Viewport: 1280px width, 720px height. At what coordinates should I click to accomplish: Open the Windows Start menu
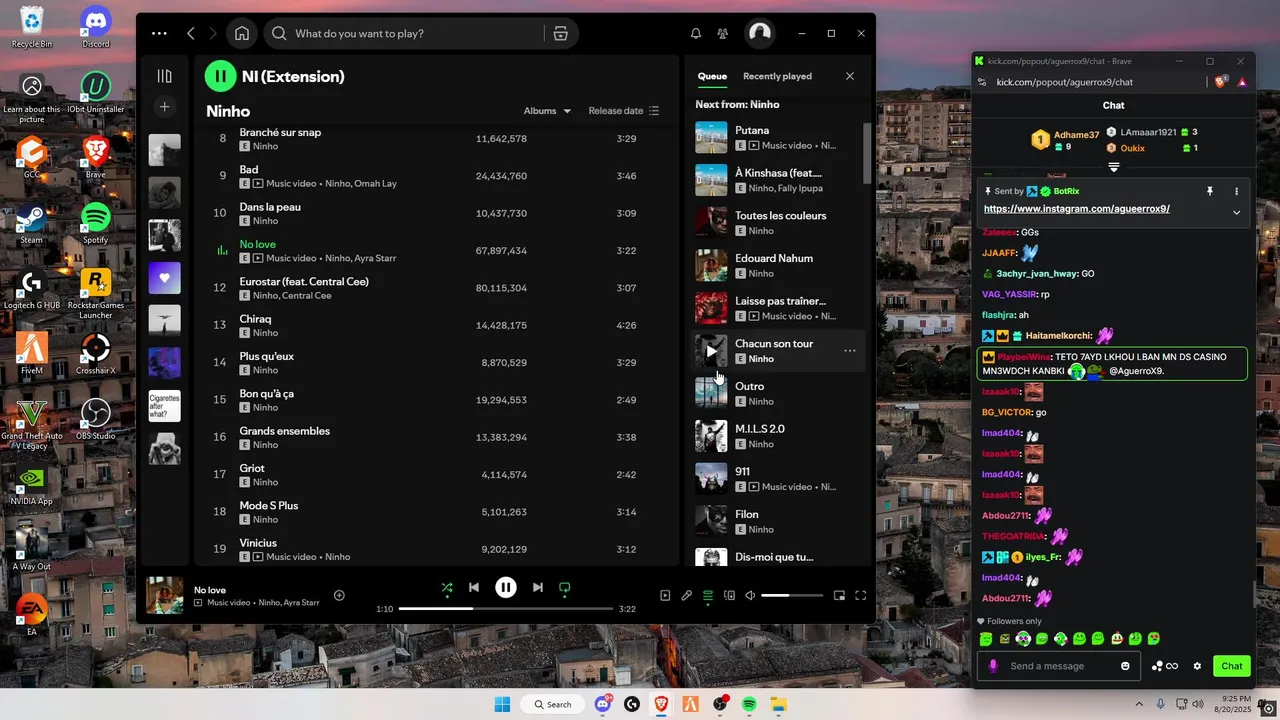point(502,704)
